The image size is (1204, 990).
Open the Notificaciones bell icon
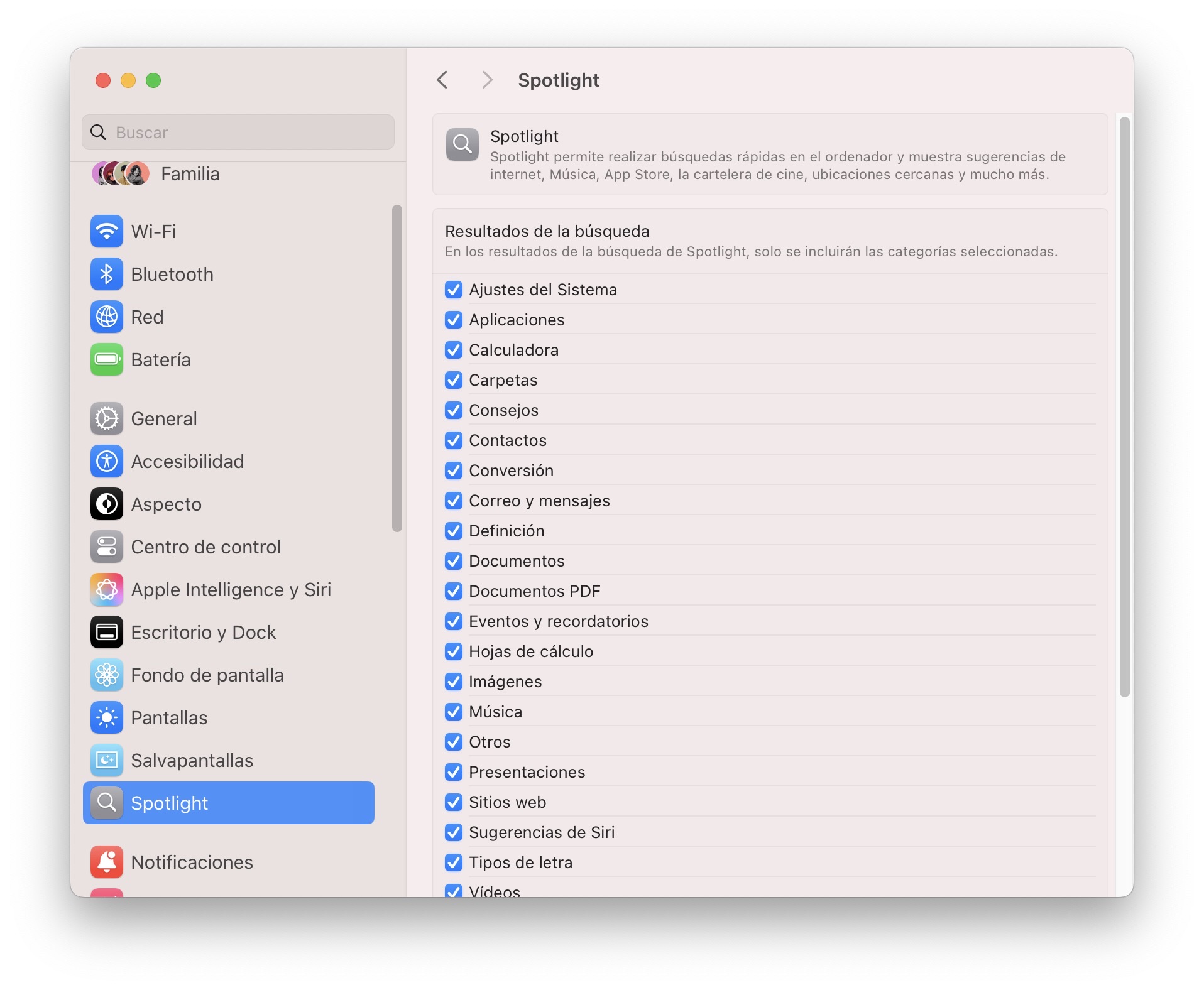point(107,862)
